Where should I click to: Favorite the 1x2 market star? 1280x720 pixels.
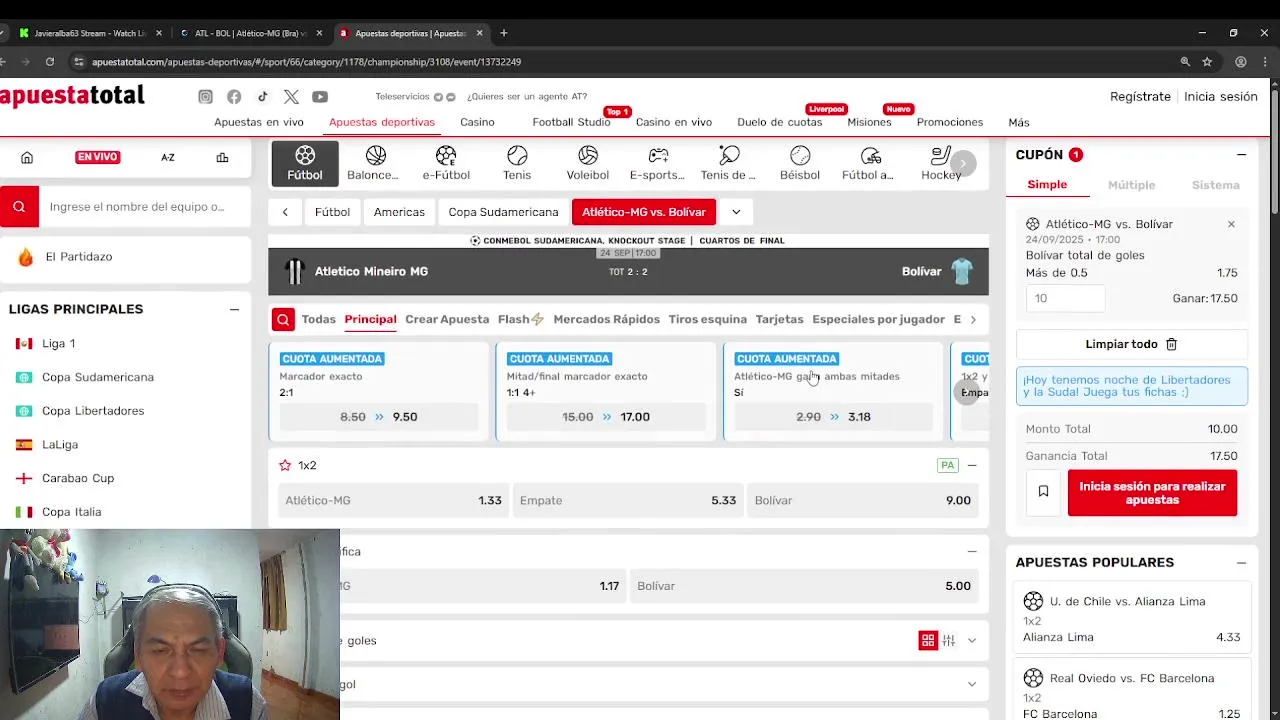[x=285, y=465]
